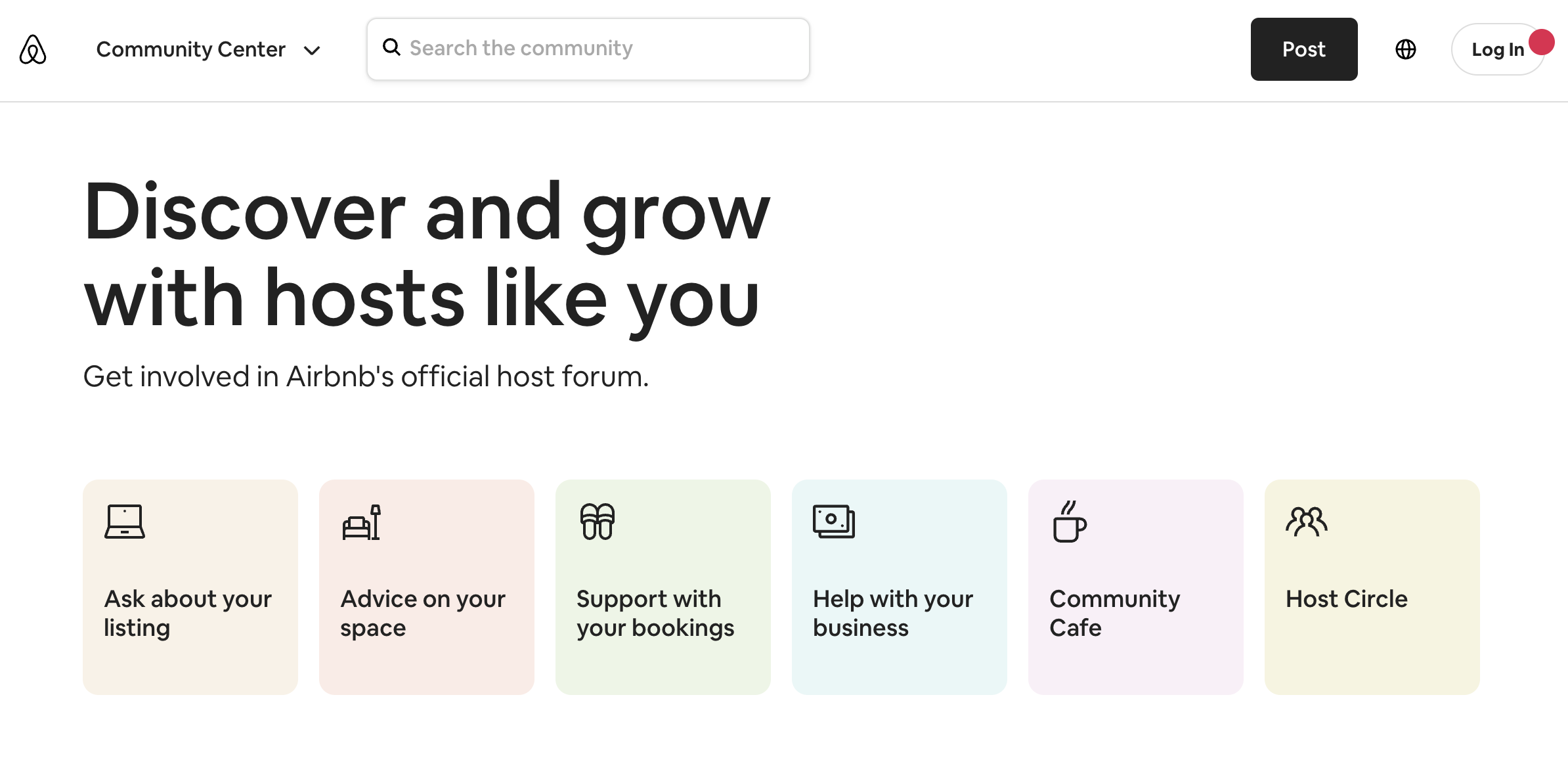Click the magnifier search icon
The image size is (1568, 762).
pos(391,47)
